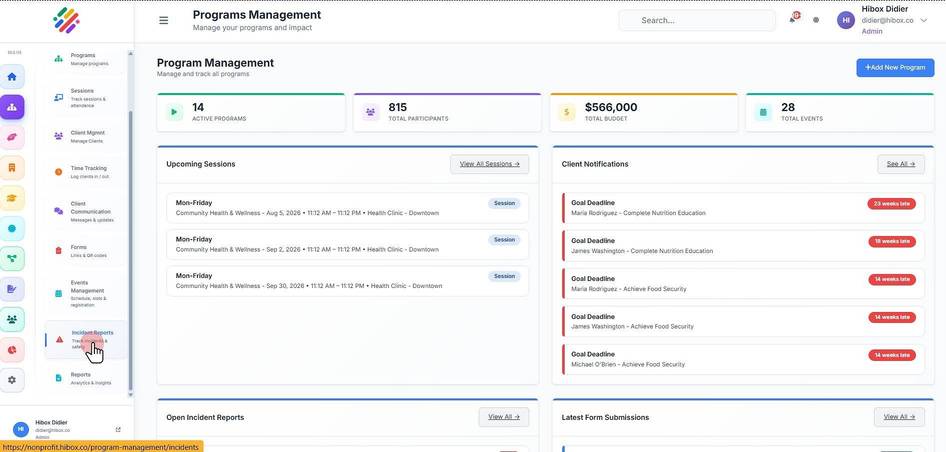Click View All in Latest Form Submissions

click(x=899, y=417)
